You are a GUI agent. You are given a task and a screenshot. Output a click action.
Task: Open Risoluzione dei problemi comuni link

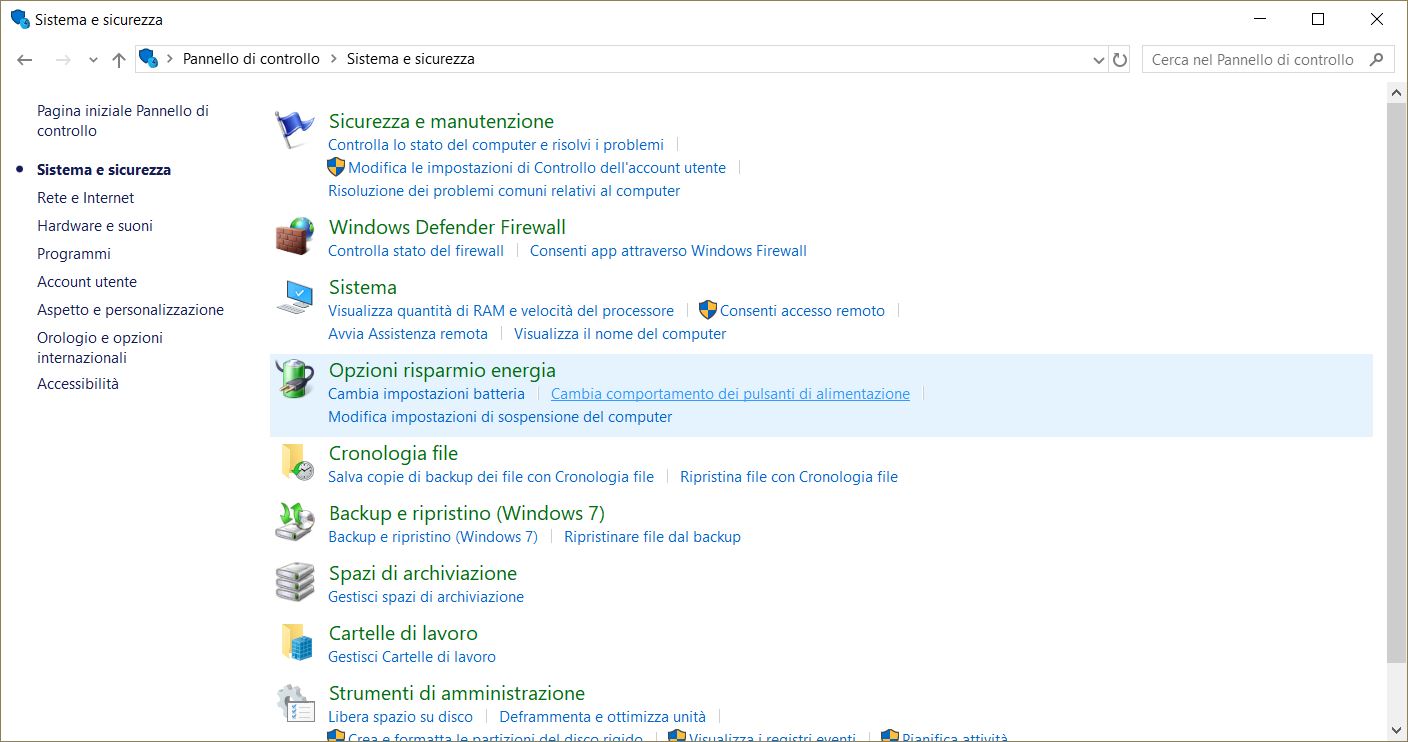[x=504, y=191]
